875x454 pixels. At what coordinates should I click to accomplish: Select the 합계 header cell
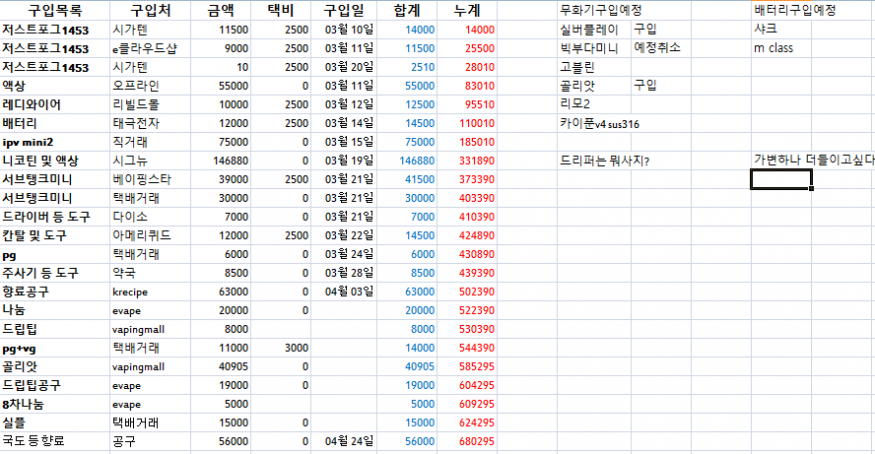point(407,10)
